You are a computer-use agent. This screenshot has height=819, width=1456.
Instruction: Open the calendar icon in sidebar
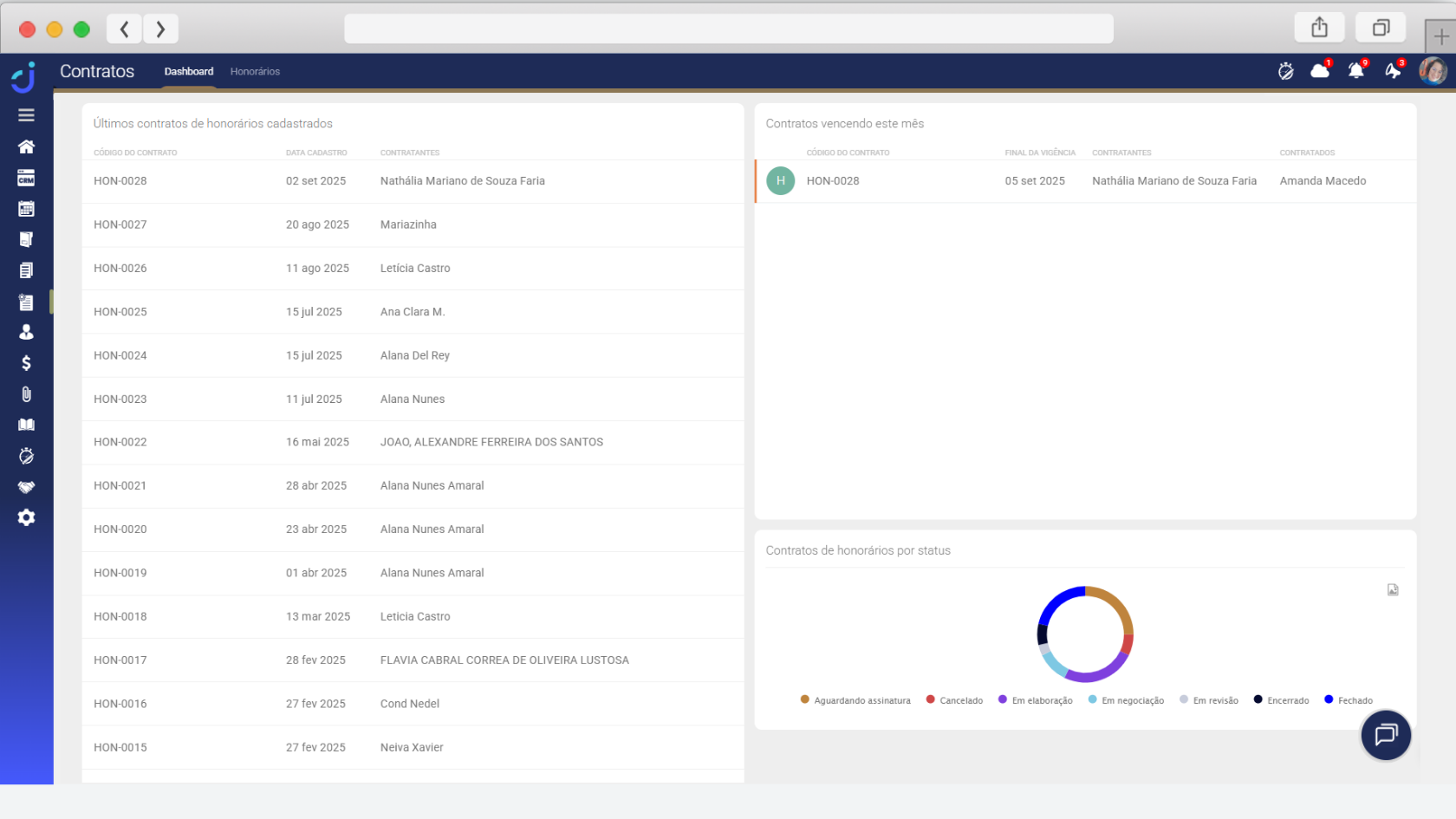[x=26, y=209]
